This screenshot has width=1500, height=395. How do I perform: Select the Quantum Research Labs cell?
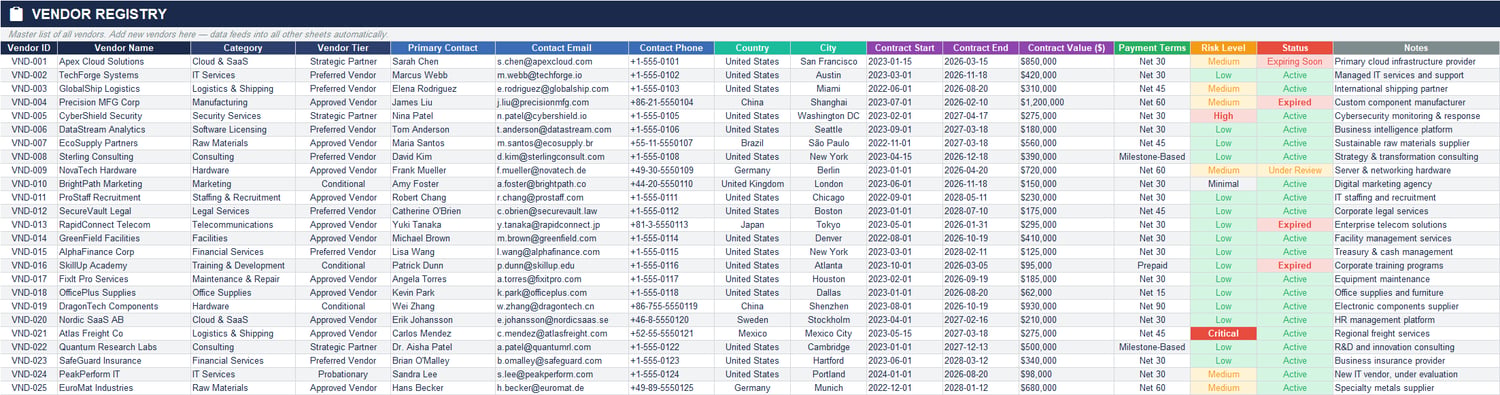click(124, 347)
